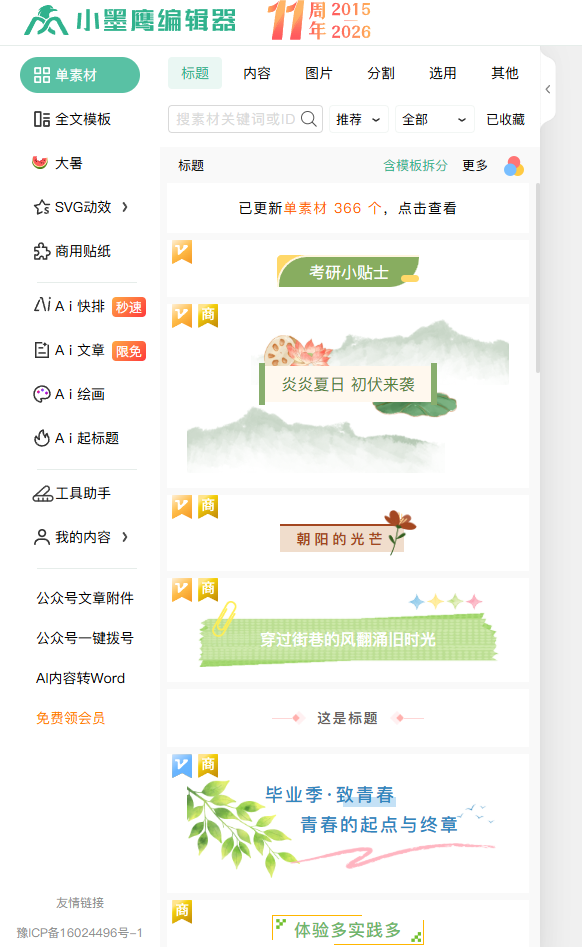Open 公众号文章附件 link
Screen dimensions: 582x947
85,598
